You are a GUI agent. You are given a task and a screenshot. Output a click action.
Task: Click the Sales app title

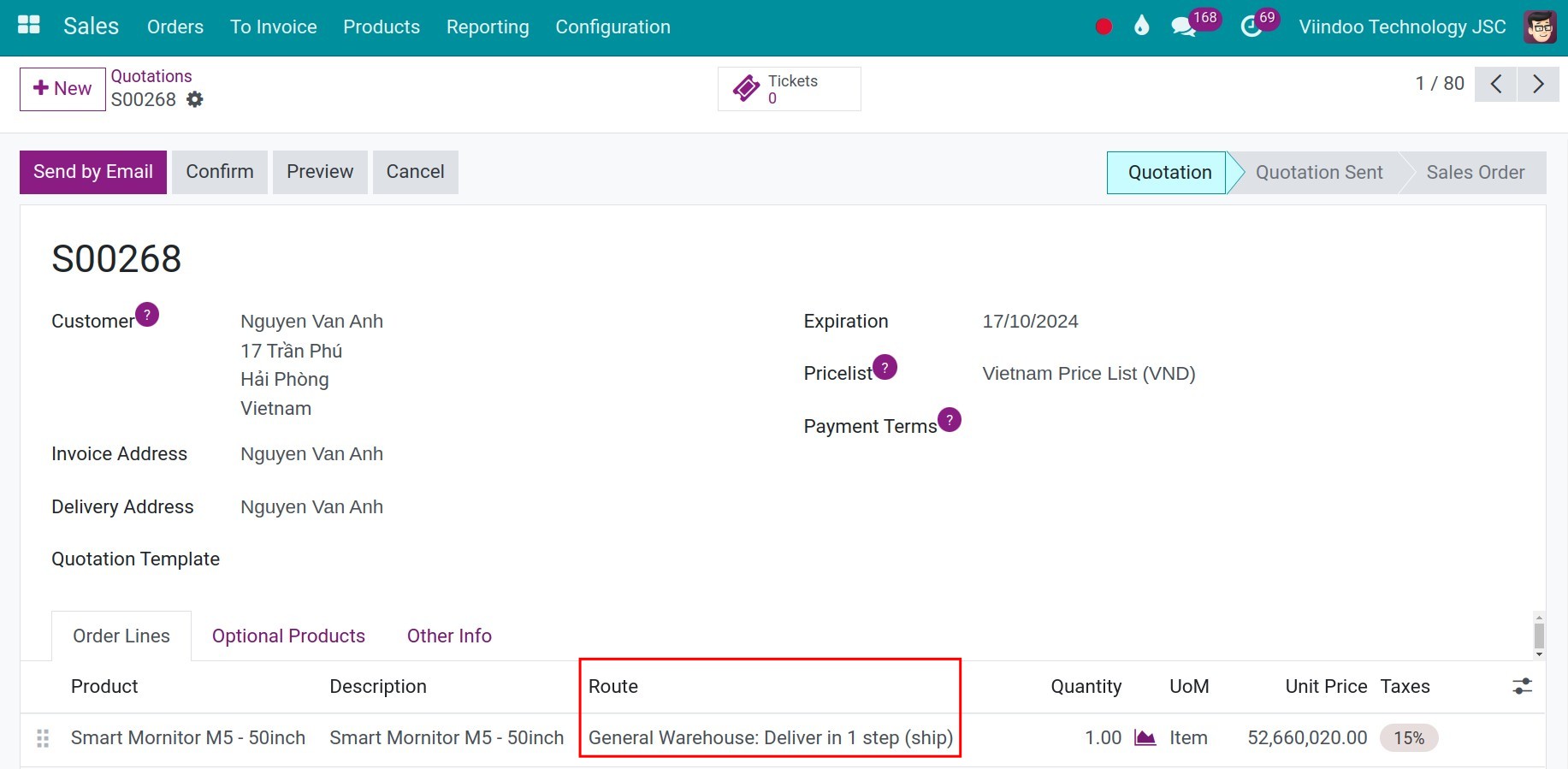91,27
